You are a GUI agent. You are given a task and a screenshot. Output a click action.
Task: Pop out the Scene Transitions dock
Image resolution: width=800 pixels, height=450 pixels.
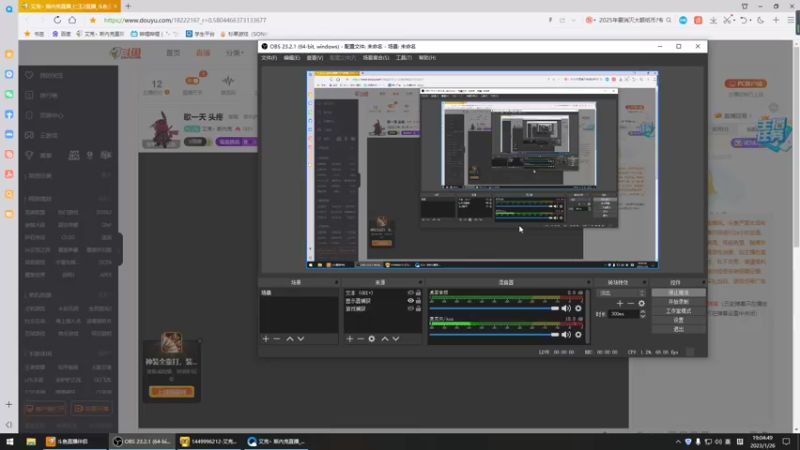644,282
